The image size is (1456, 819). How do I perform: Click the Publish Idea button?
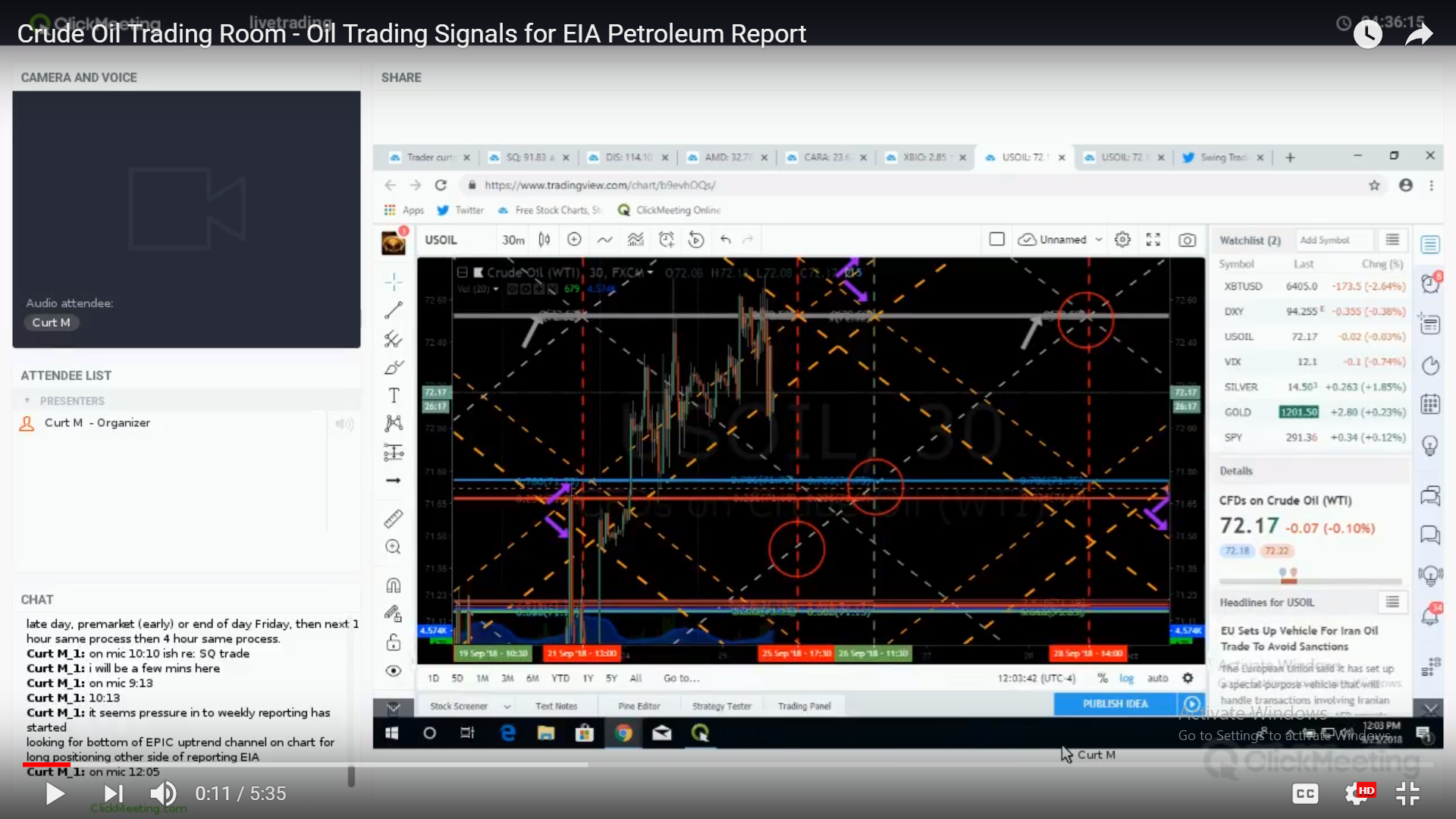pos(1115,703)
